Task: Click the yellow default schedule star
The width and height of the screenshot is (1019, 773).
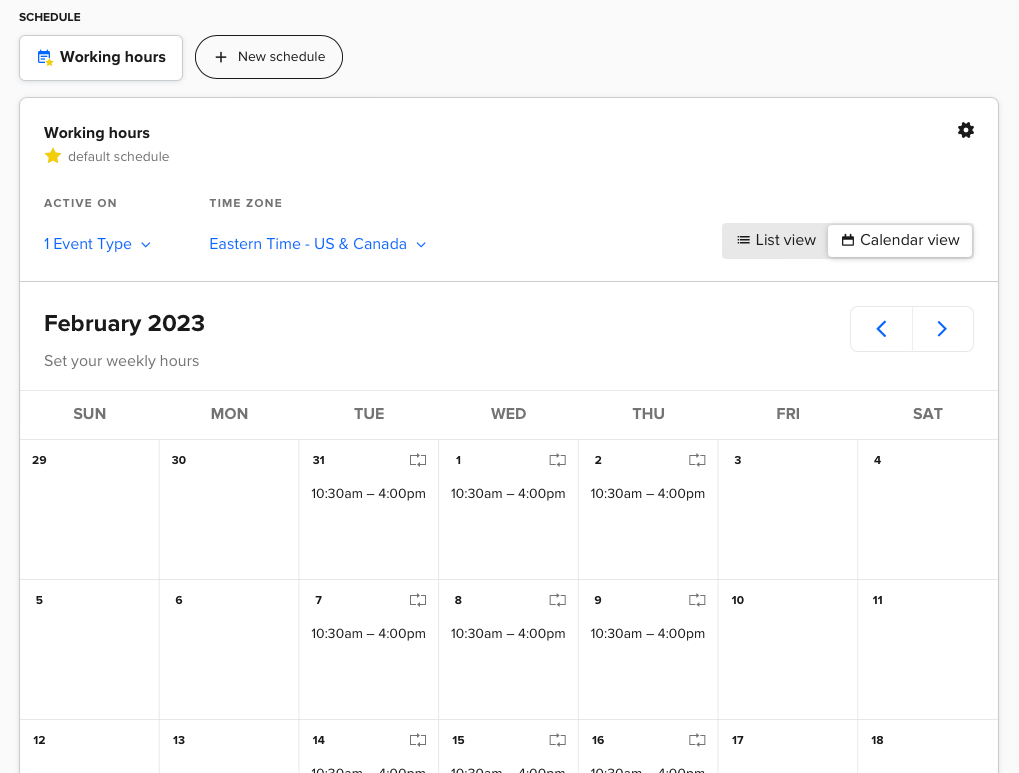Action: (x=53, y=156)
